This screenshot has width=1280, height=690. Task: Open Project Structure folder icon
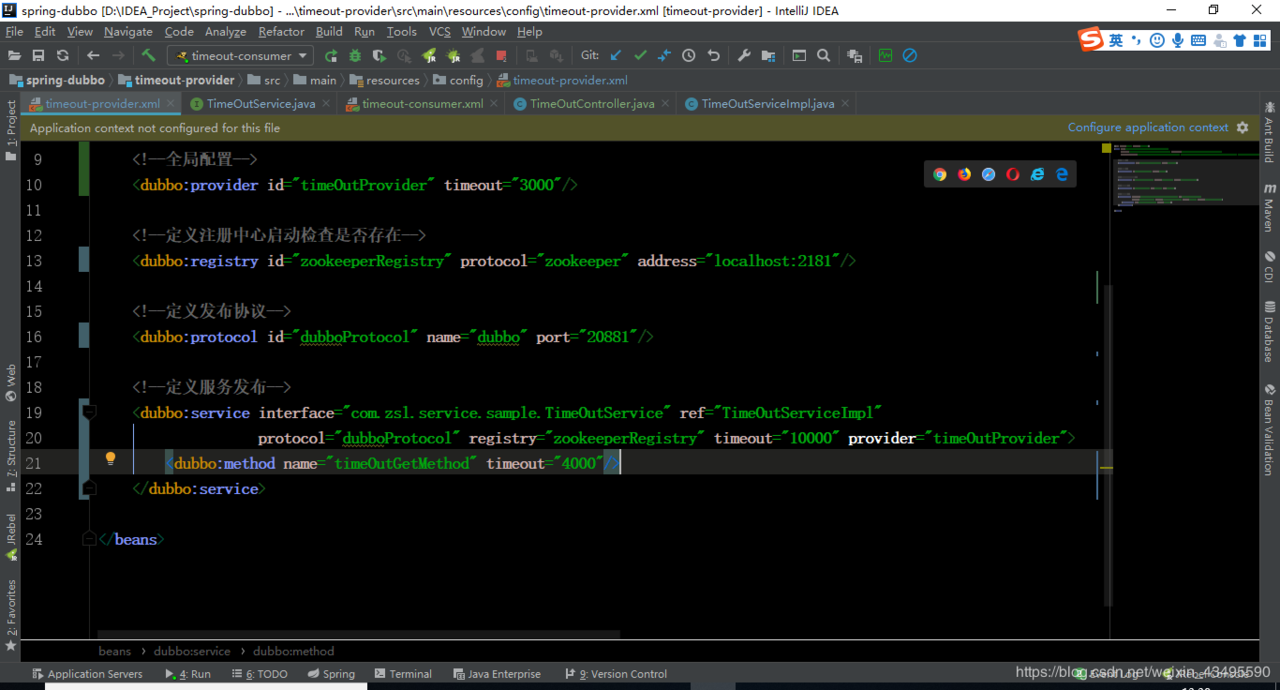click(769, 56)
